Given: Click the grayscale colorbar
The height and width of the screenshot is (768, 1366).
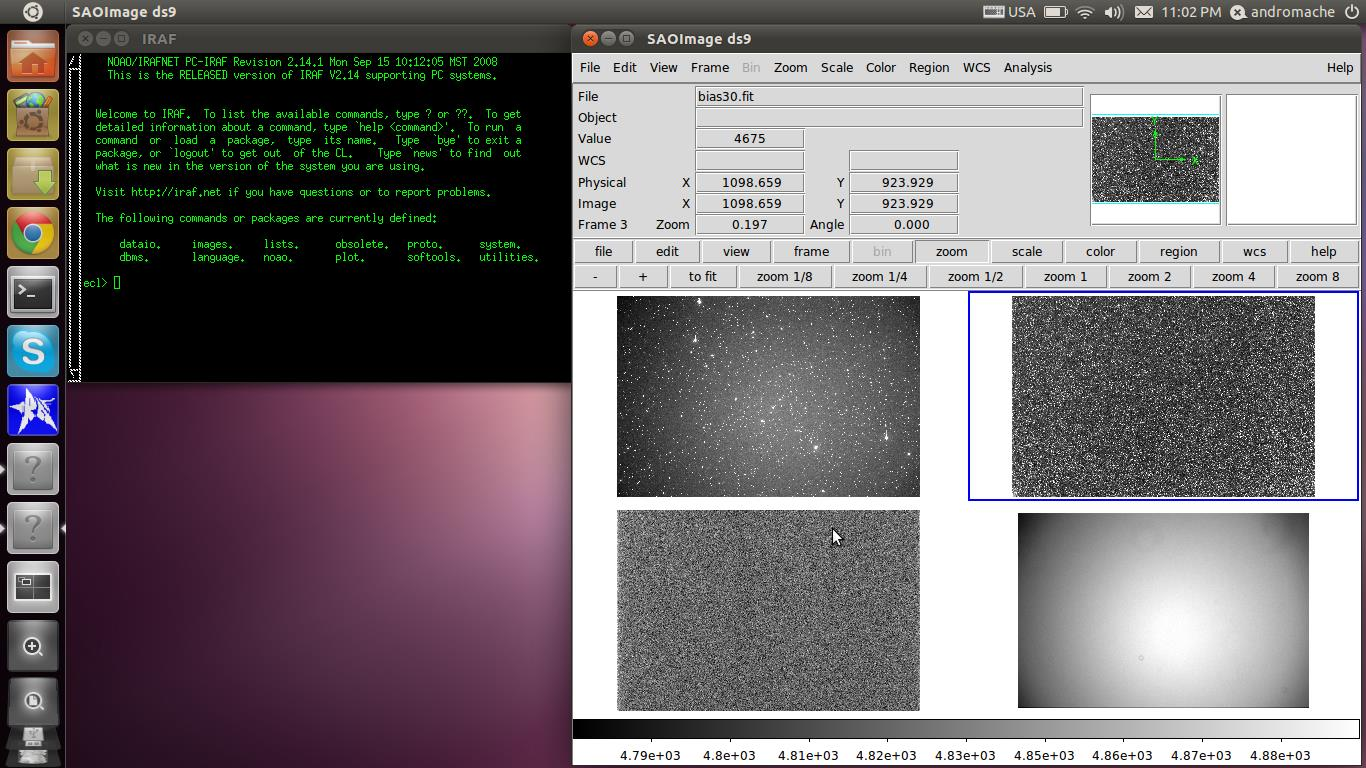Looking at the screenshot, I should coord(966,728).
